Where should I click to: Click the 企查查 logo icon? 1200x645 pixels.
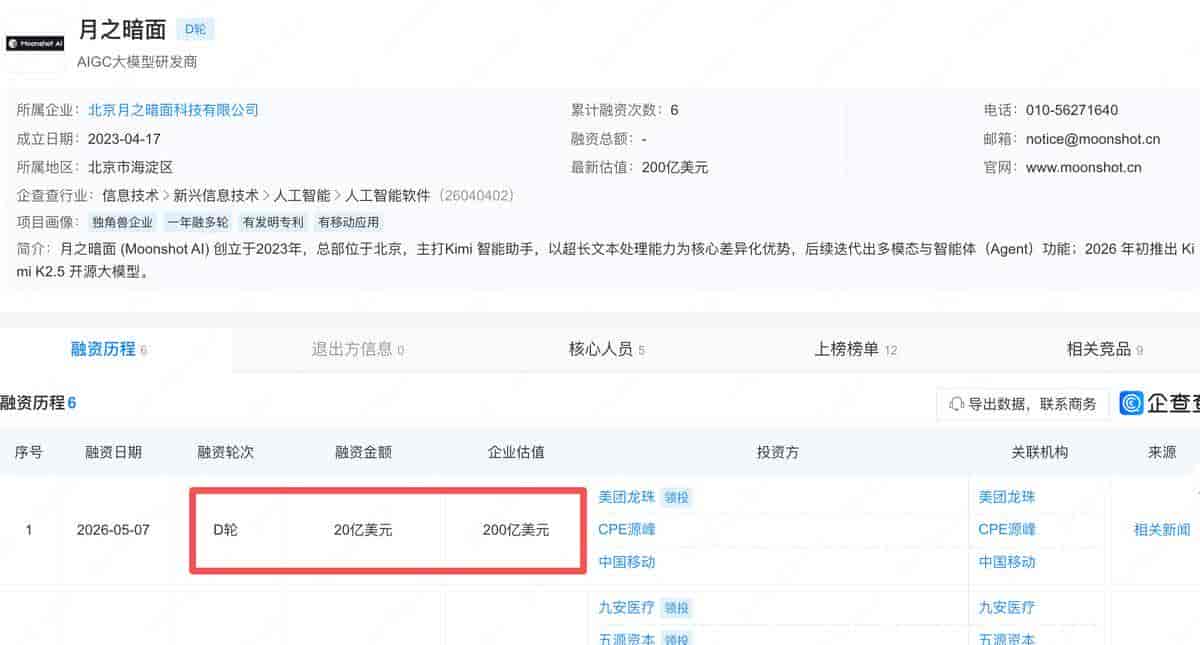[x=1131, y=404]
